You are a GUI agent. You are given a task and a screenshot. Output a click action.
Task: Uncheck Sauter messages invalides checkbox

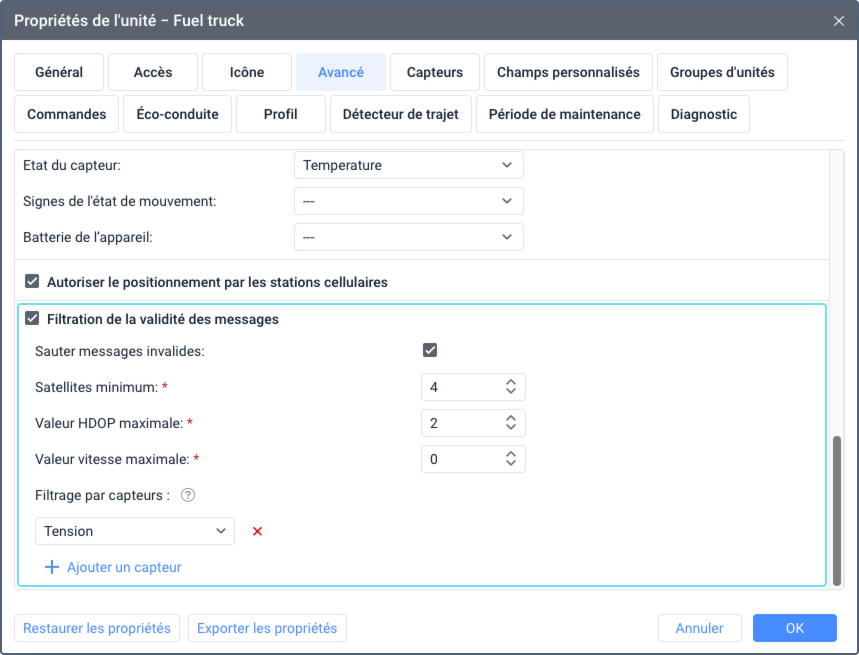pos(430,350)
